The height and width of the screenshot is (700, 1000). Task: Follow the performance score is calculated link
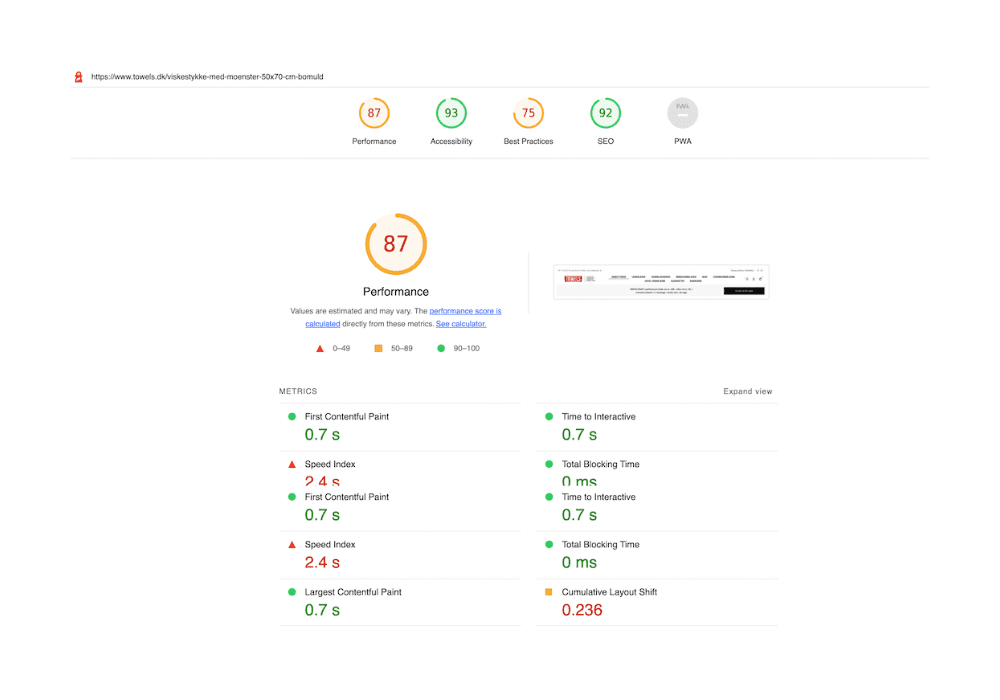pyautogui.click(x=468, y=311)
